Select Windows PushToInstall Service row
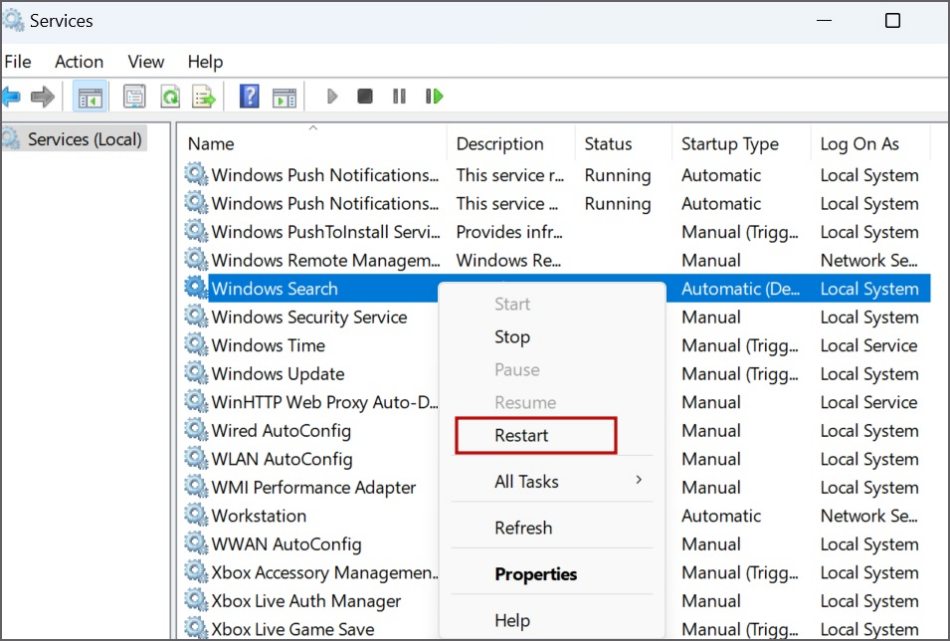The image size is (950, 641). tap(326, 232)
